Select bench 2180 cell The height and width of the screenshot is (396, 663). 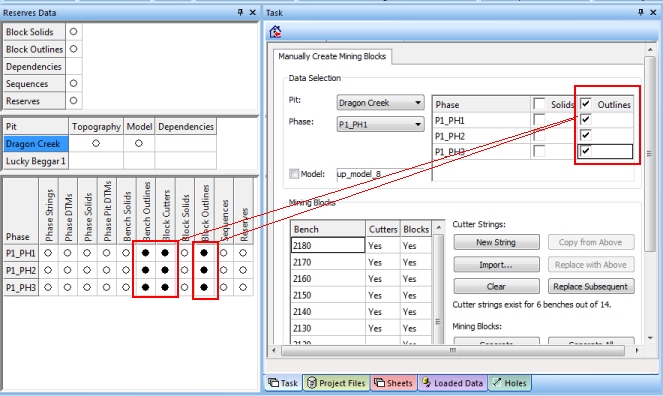pyautogui.click(x=328, y=245)
